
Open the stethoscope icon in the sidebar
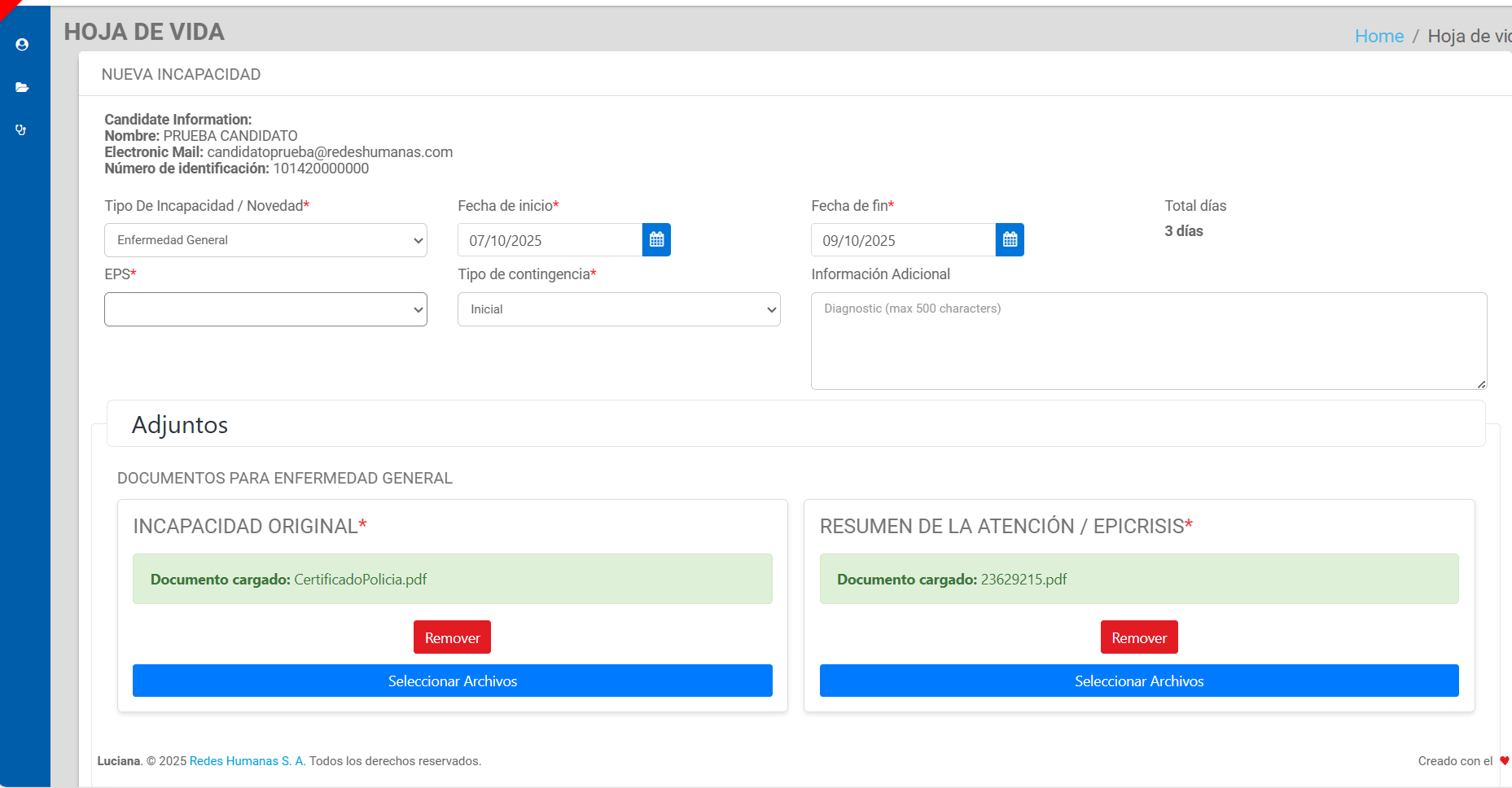21,130
